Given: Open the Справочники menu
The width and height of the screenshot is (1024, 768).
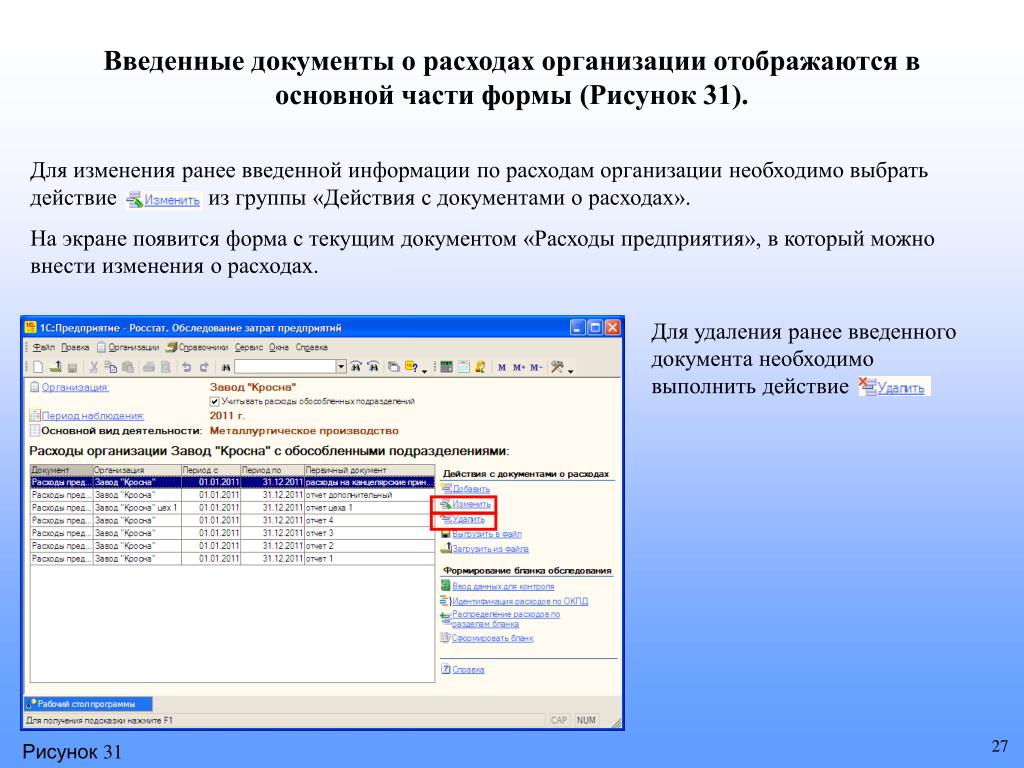Looking at the screenshot, I should click(x=197, y=347).
